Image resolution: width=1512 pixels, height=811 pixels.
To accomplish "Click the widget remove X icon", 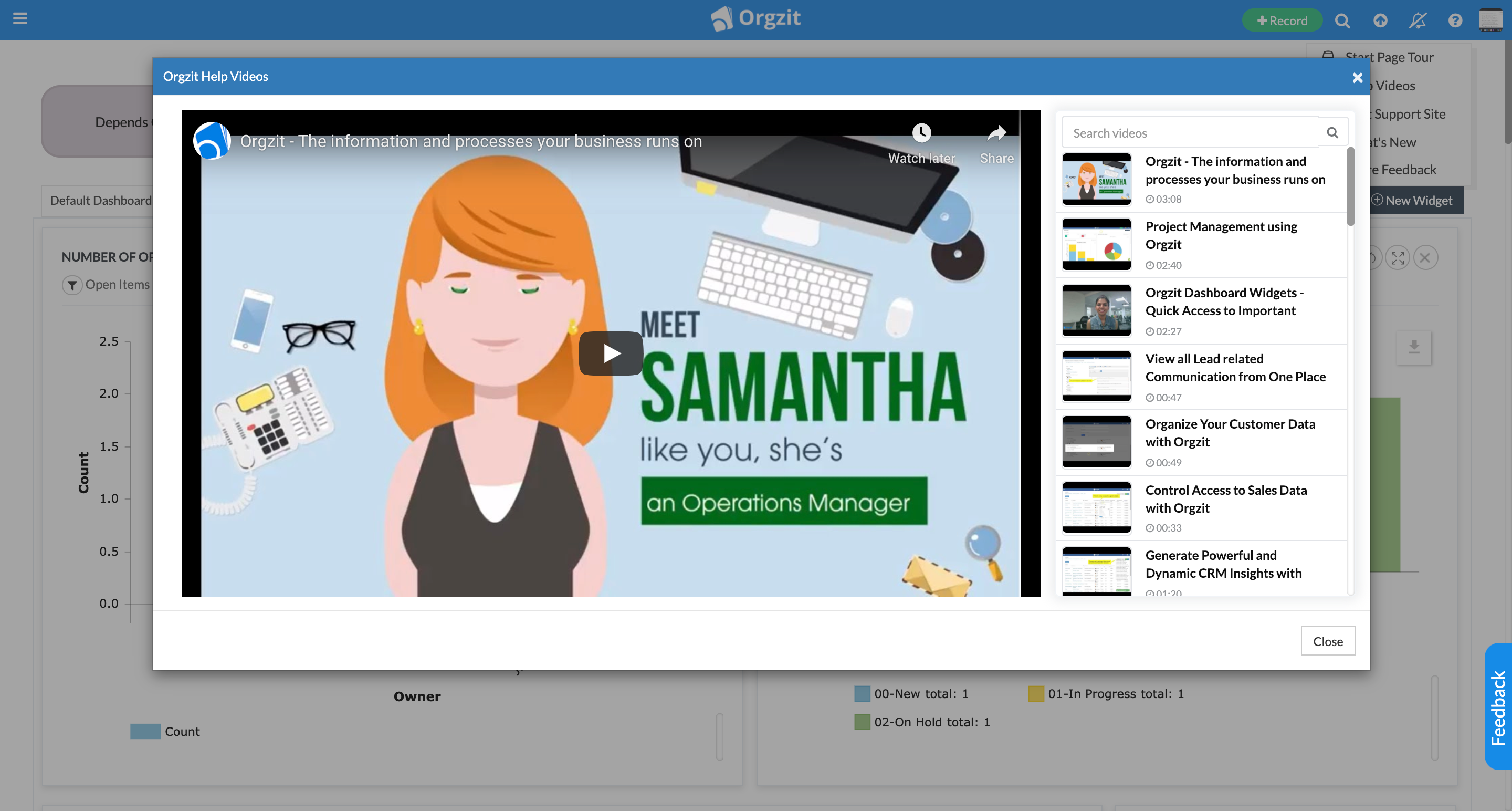I will coord(1425,258).
